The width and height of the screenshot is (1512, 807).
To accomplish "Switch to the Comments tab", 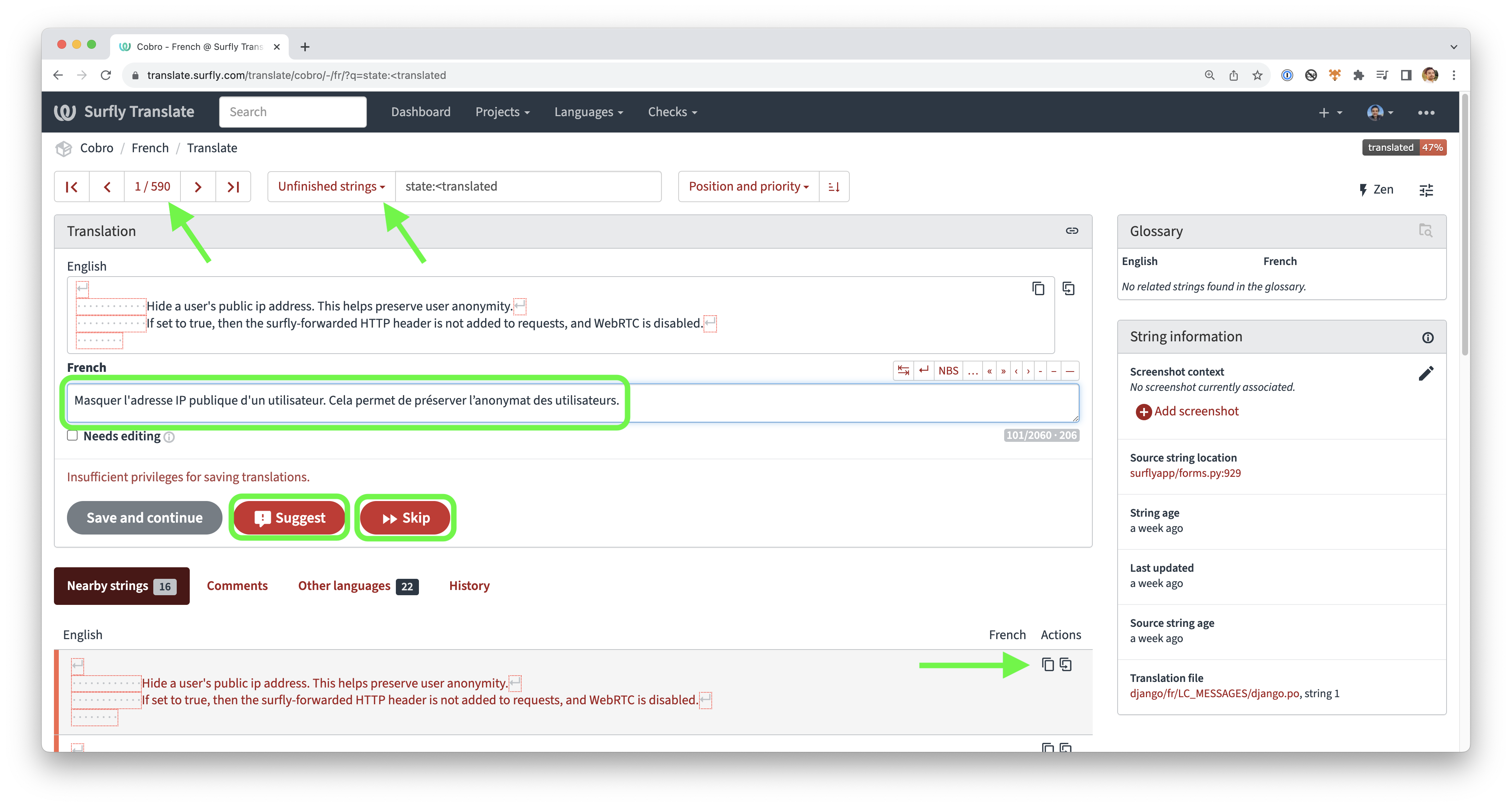I will pos(237,586).
